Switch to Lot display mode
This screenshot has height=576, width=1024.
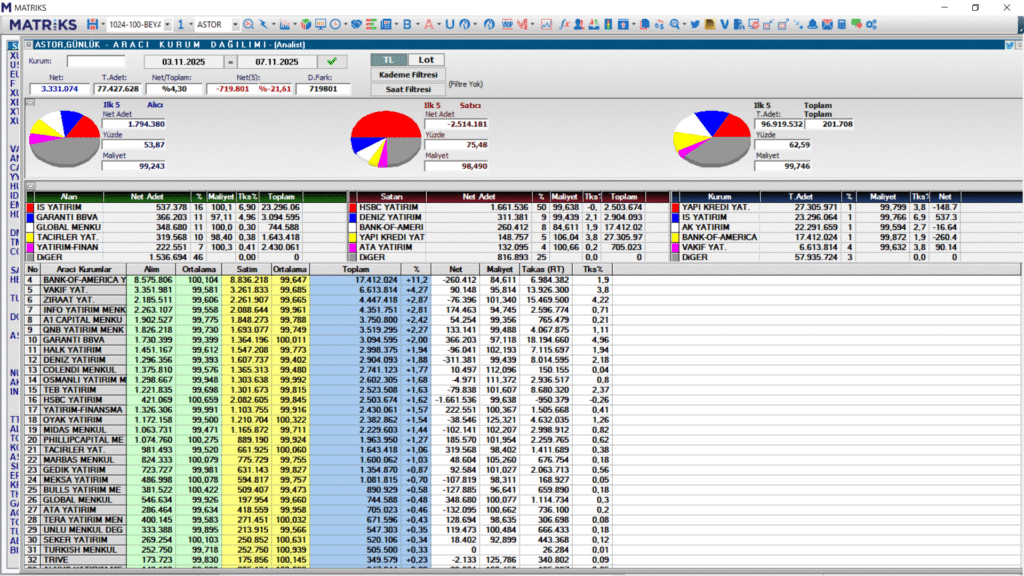coord(426,60)
